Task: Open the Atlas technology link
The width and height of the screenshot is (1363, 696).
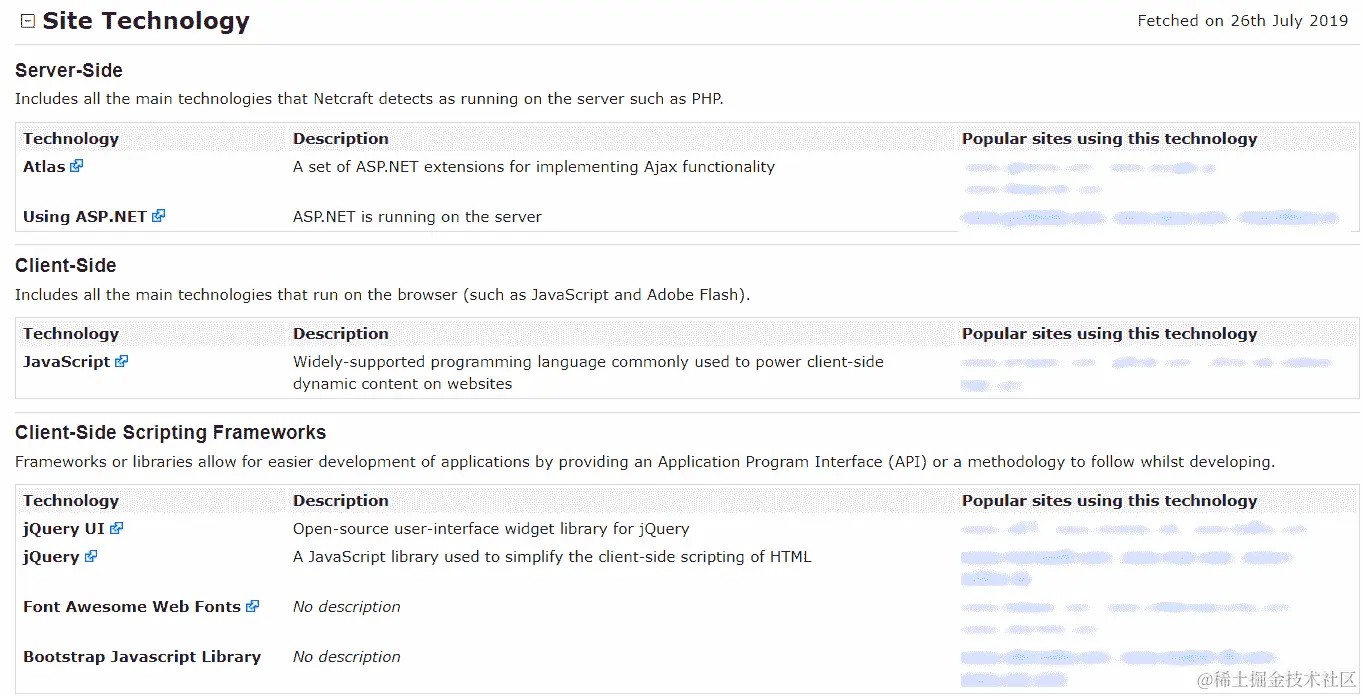Action: [x=44, y=167]
